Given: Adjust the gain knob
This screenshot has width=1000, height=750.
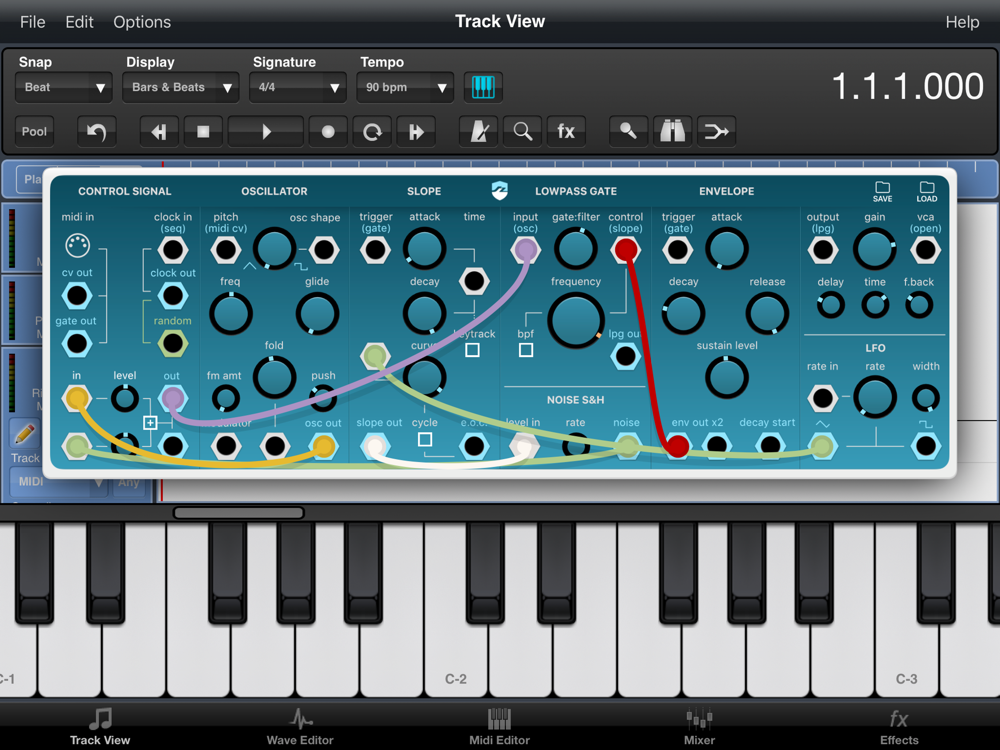Looking at the screenshot, I should click(x=875, y=249).
